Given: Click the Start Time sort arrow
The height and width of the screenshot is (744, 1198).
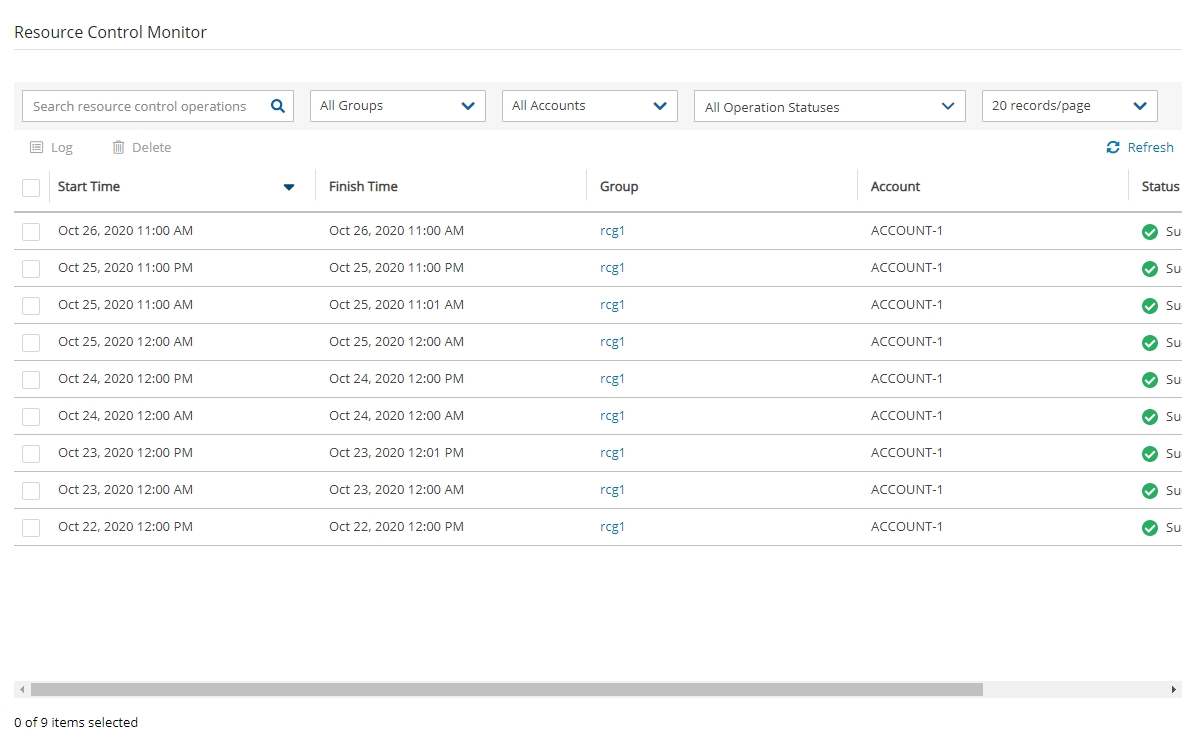Looking at the screenshot, I should (x=289, y=187).
